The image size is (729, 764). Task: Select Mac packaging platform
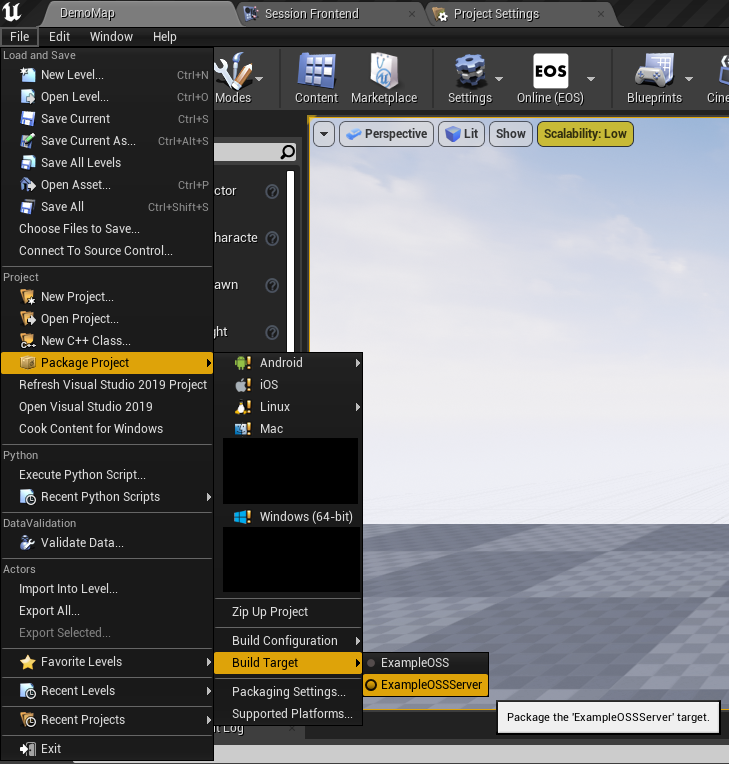[288, 429]
